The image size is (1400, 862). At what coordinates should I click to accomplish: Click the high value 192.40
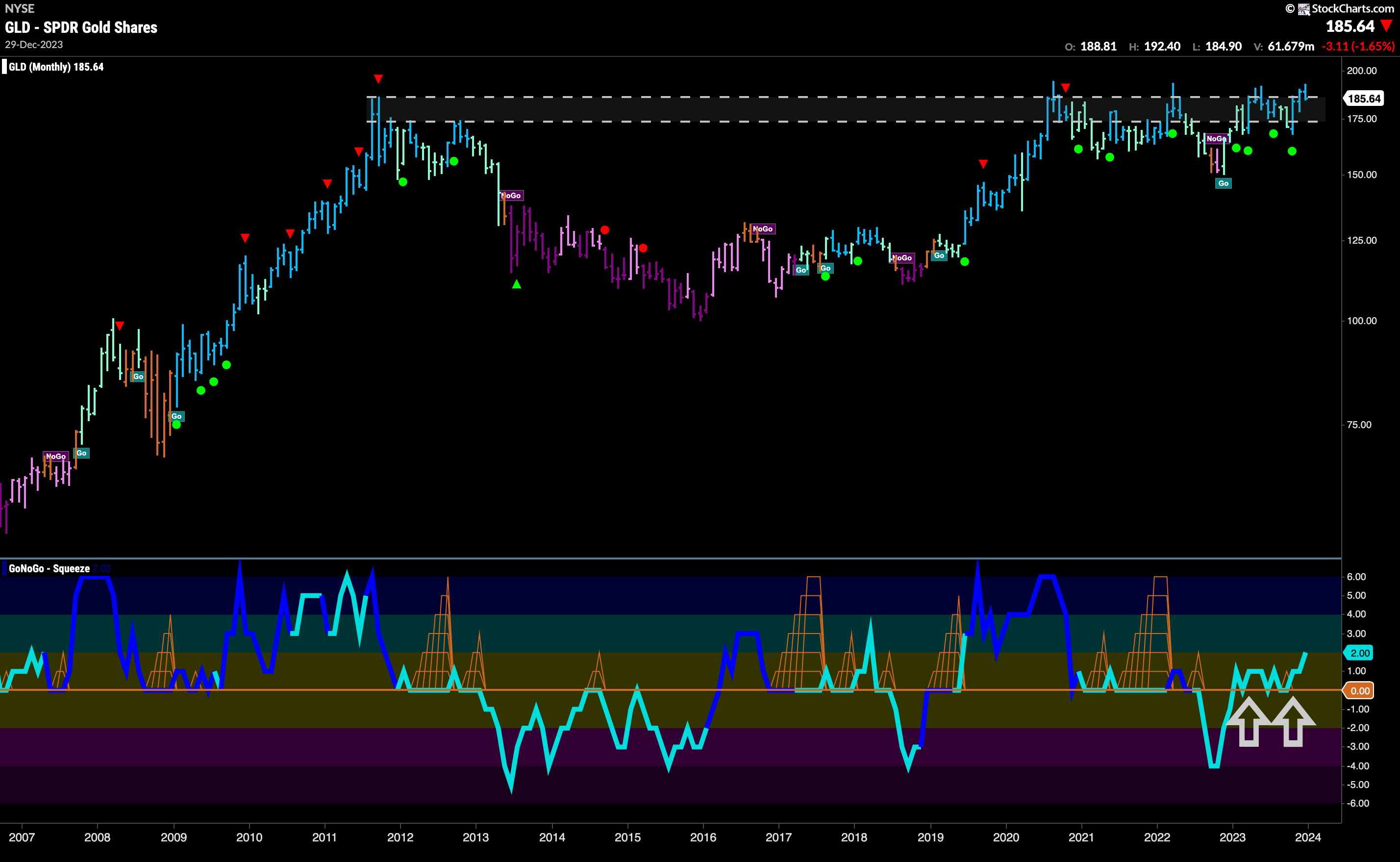(x=1162, y=46)
